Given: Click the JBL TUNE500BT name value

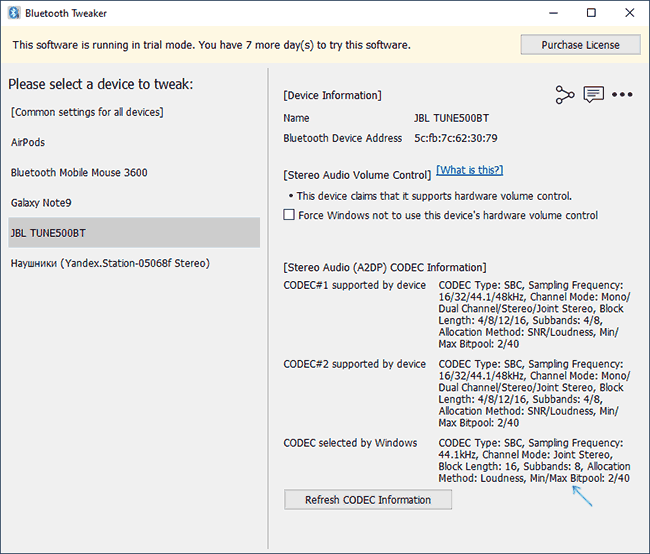Looking at the screenshot, I should coord(453,118).
